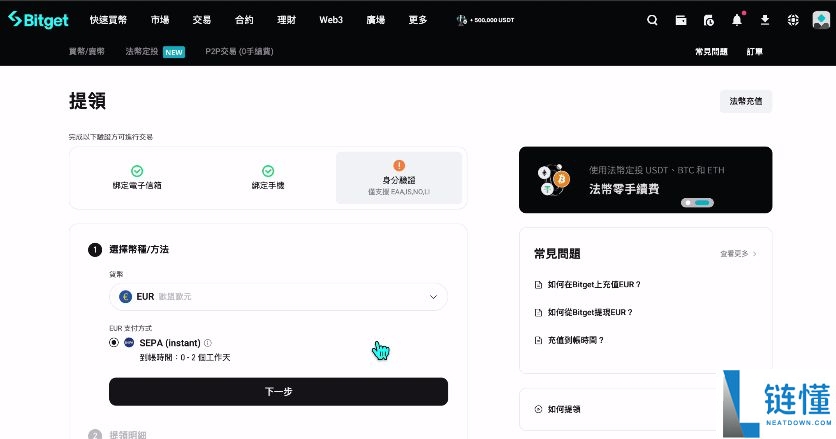Open the 合約 menu
Screen dimensions: 836x439
[244, 20]
